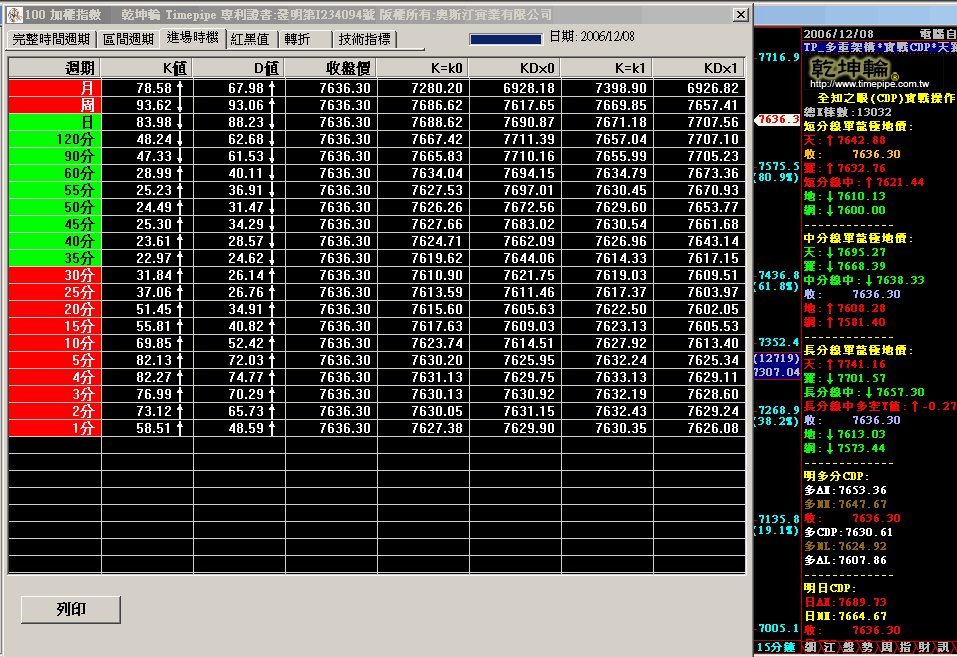The height and width of the screenshot is (657, 957).
Task: Close the 加權指數 dialog window
Action: coord(740,15)
